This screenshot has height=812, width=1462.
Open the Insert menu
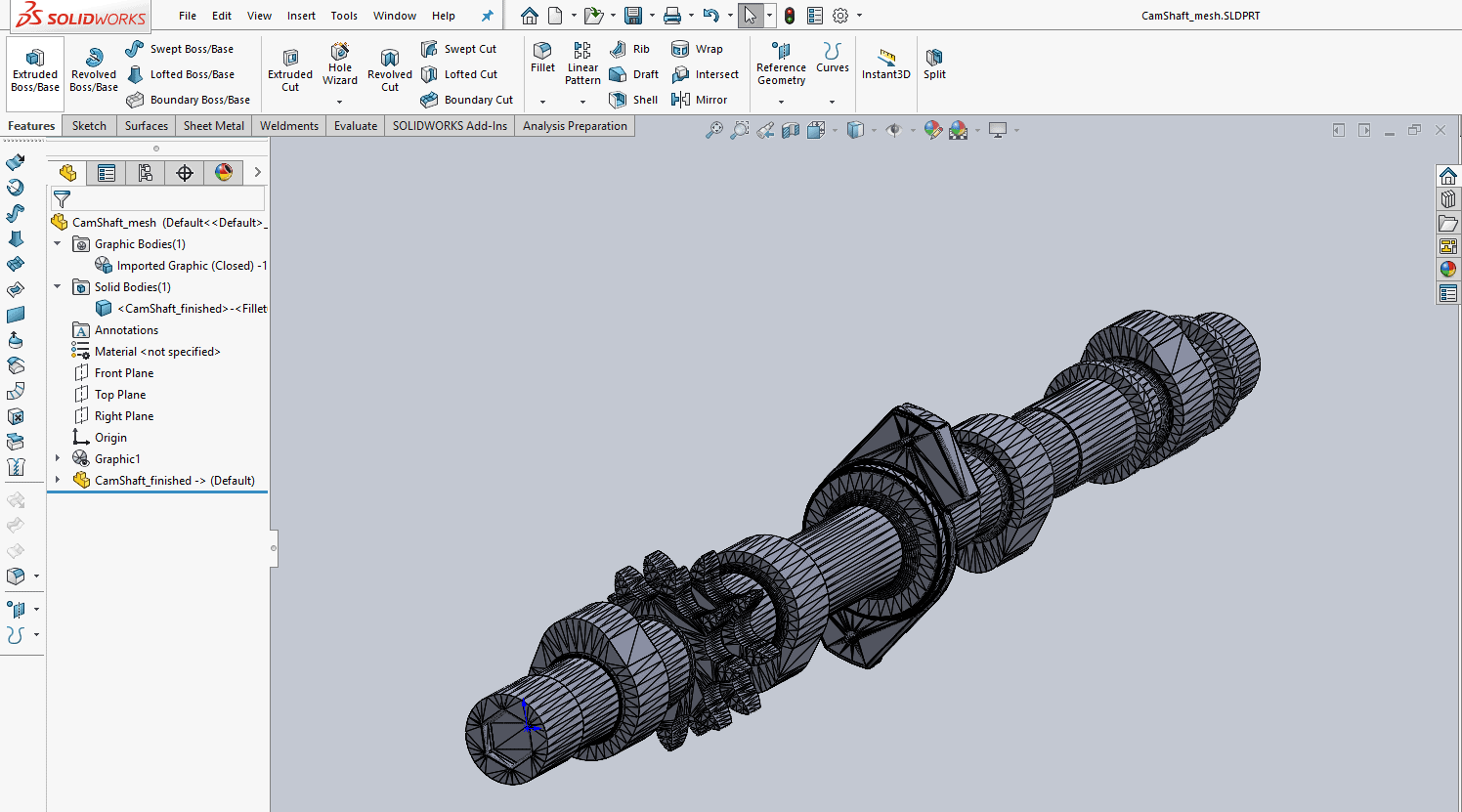301,16
